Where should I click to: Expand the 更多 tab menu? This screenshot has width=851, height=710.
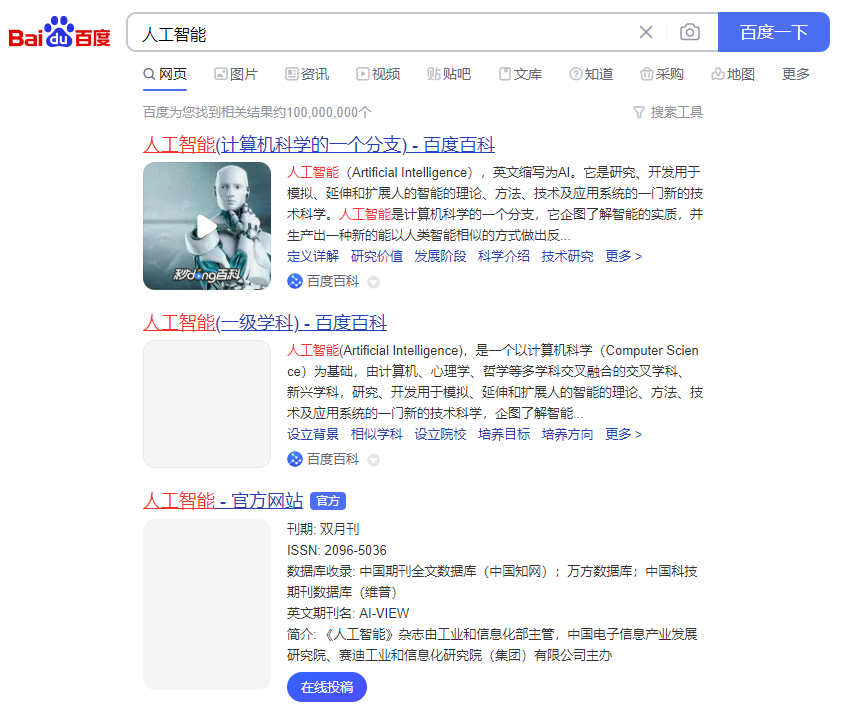click(x=796, y=74)
